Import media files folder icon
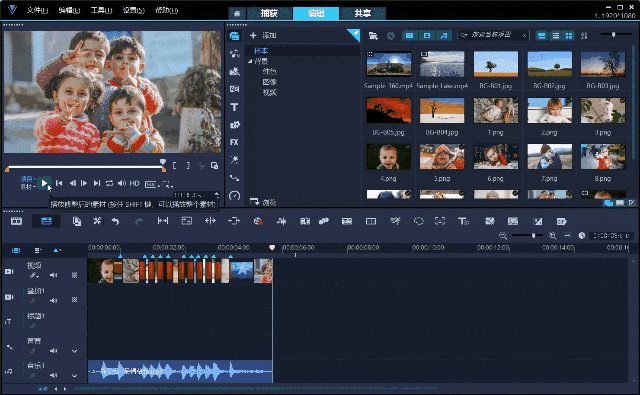Screen dimensions: 640x395 coord(373,36)
